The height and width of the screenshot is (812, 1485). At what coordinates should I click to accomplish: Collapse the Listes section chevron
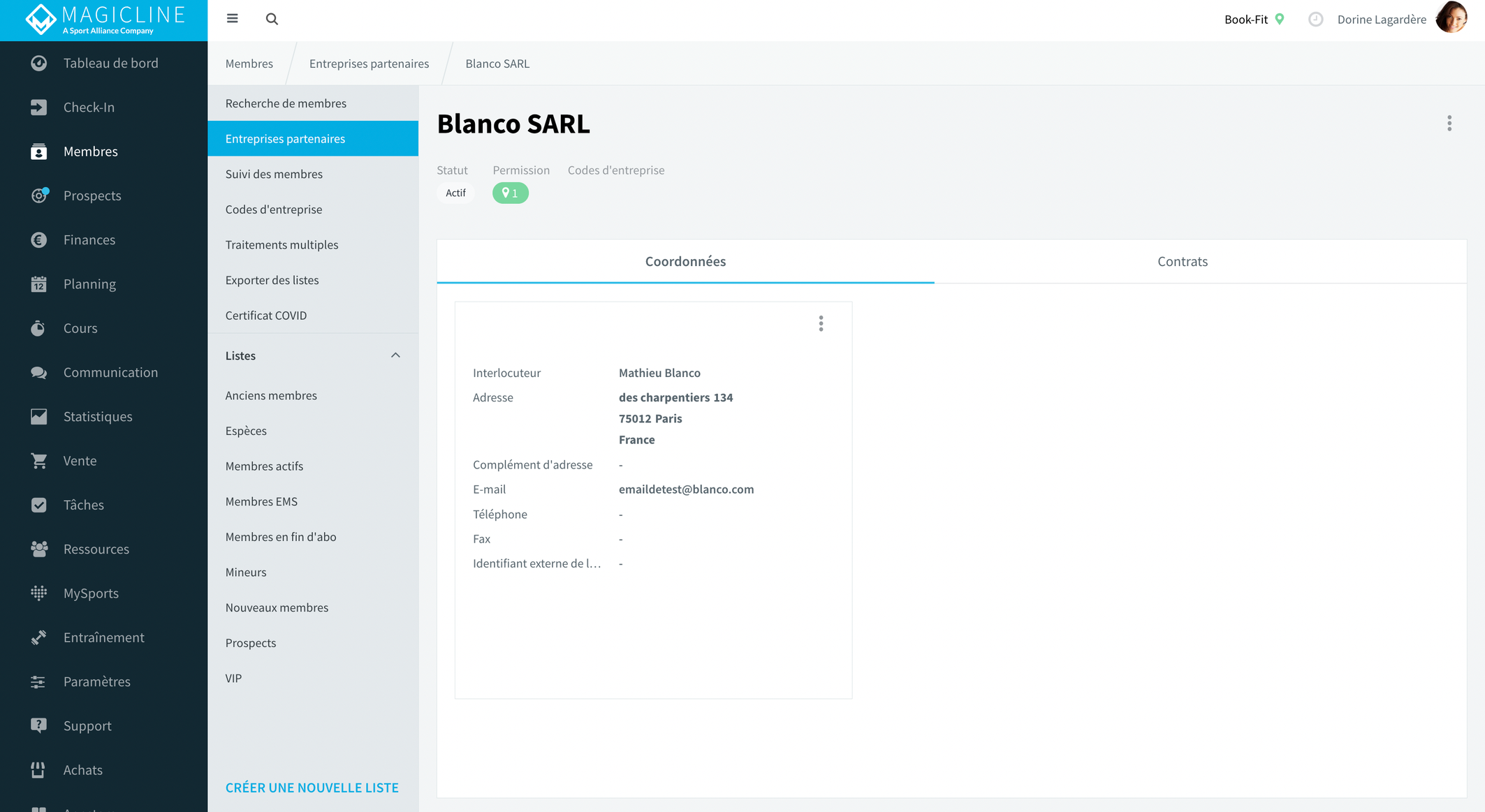395,355
